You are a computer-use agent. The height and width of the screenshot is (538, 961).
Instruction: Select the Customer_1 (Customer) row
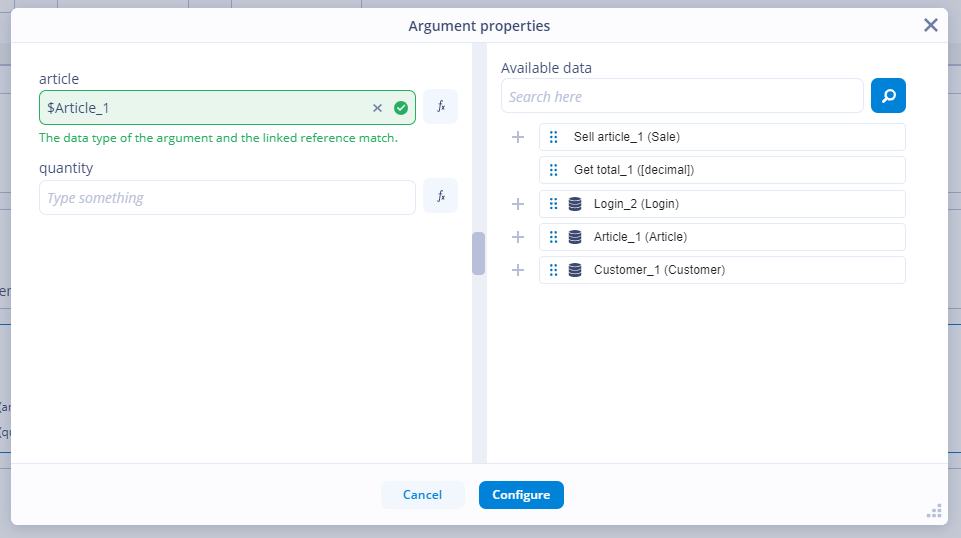722,270
